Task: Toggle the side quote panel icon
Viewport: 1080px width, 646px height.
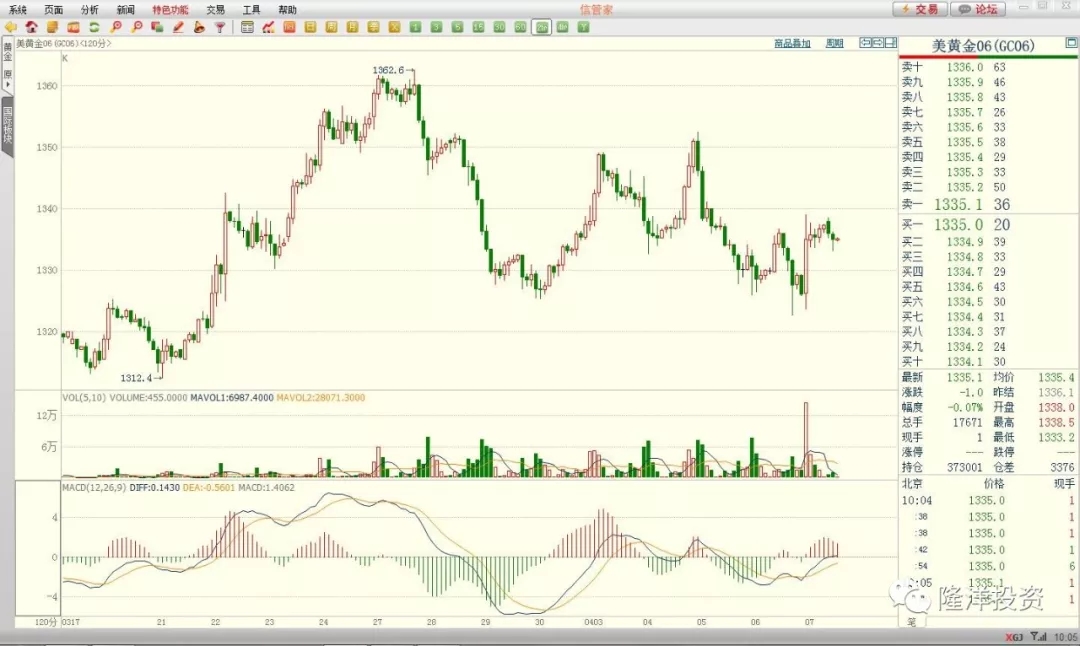Action: tap(891, 43)
